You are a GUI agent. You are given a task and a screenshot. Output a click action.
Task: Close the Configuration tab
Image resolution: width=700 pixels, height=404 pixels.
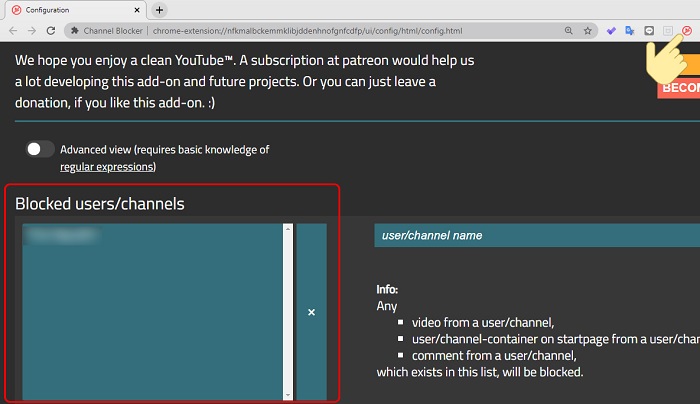(132, 10)
